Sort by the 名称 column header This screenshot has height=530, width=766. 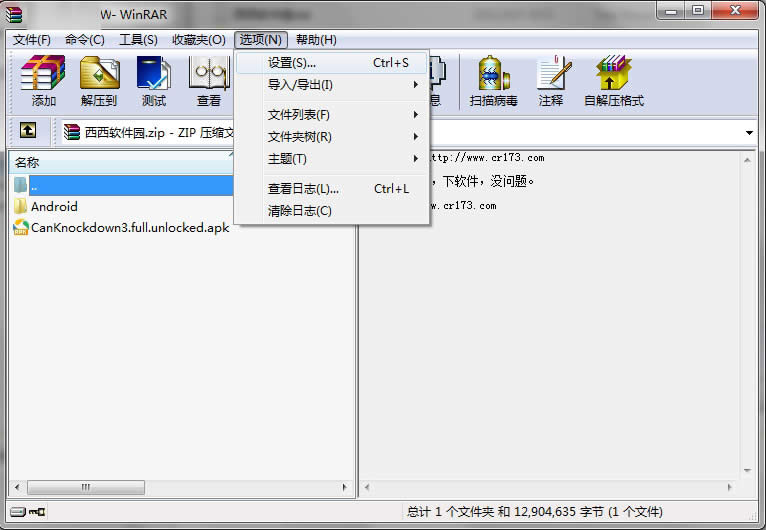coord(121,162)
